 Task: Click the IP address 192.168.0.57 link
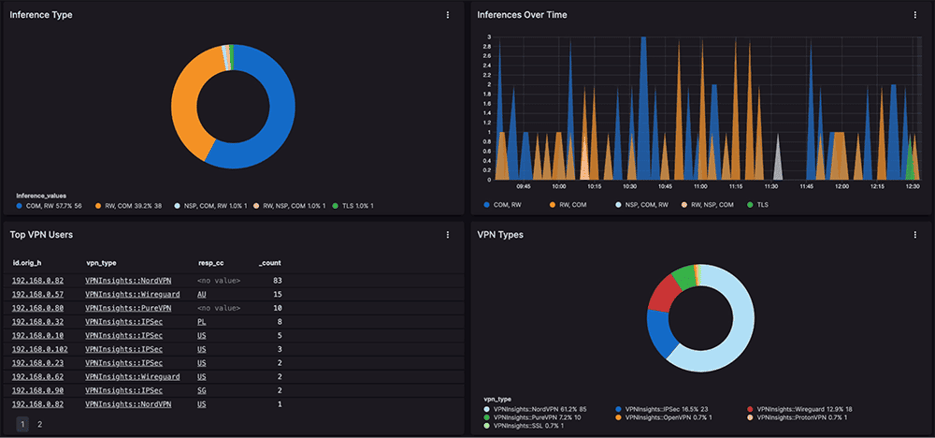coord(37,294)
